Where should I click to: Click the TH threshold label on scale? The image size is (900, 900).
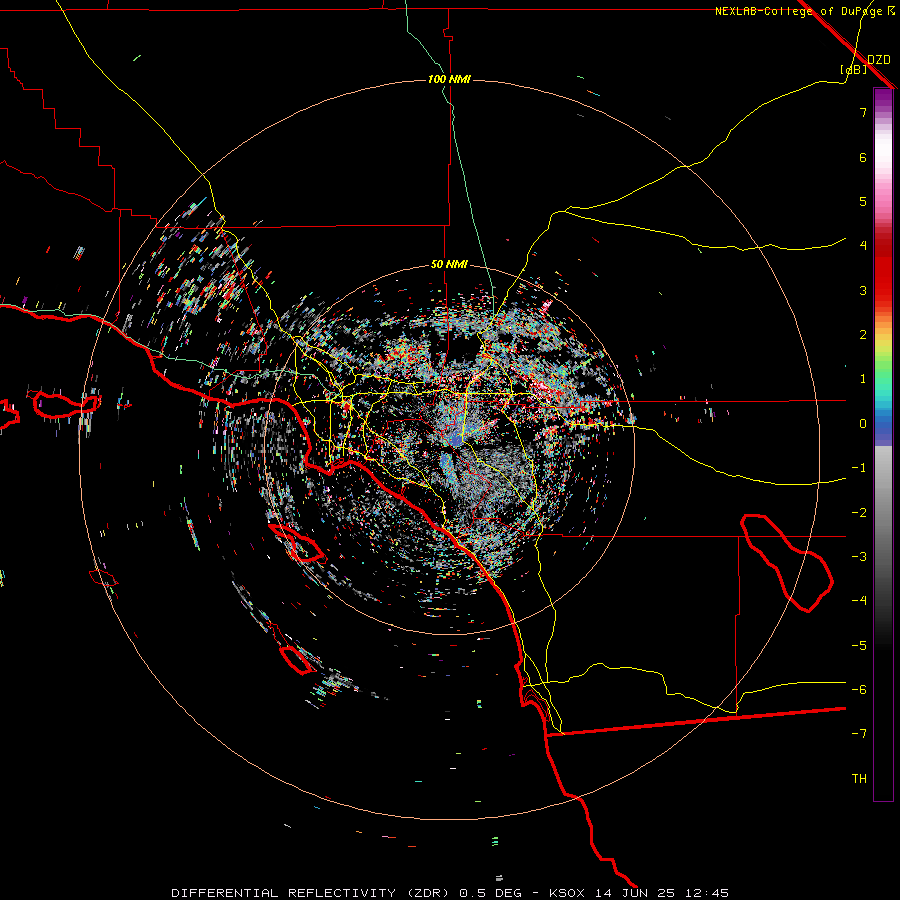859,779
